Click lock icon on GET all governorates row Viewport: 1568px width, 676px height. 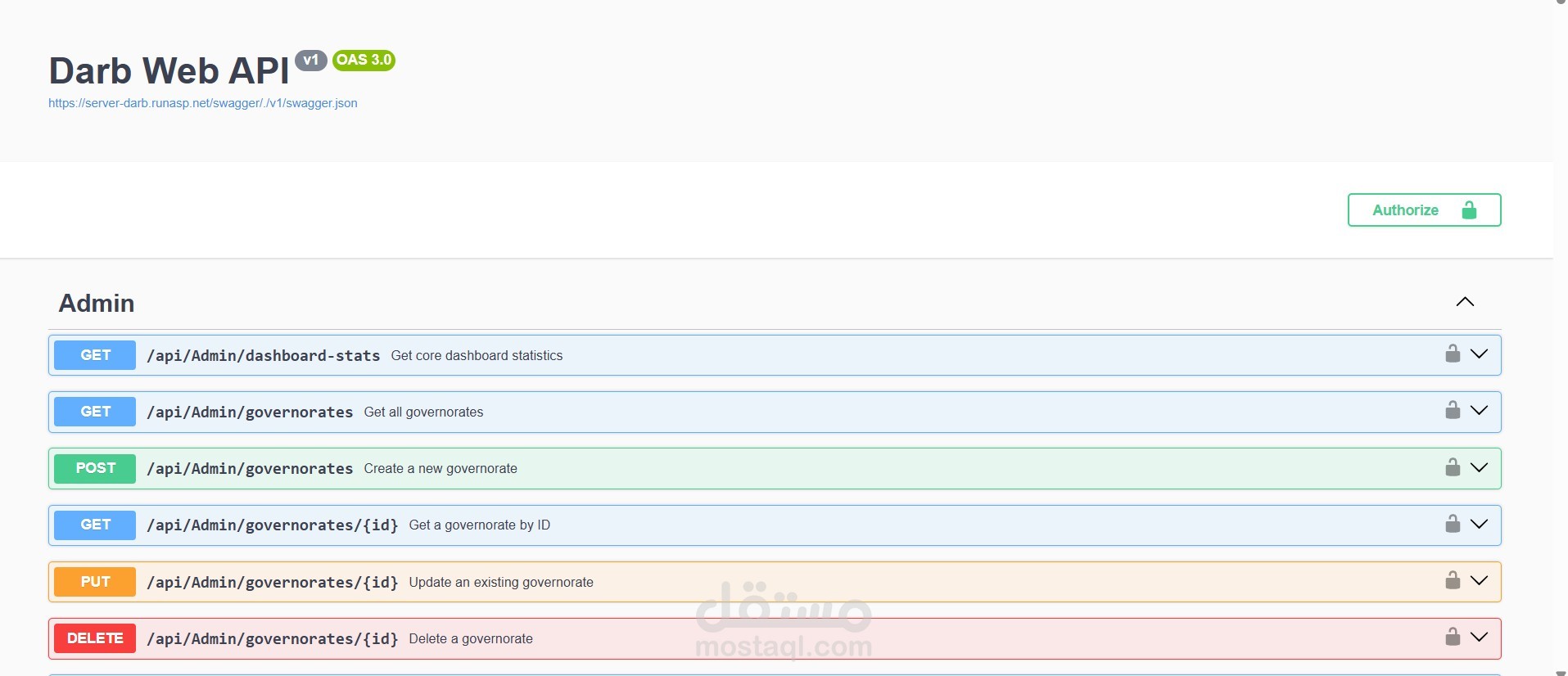pyautogui.click(x=1453, y=410)
